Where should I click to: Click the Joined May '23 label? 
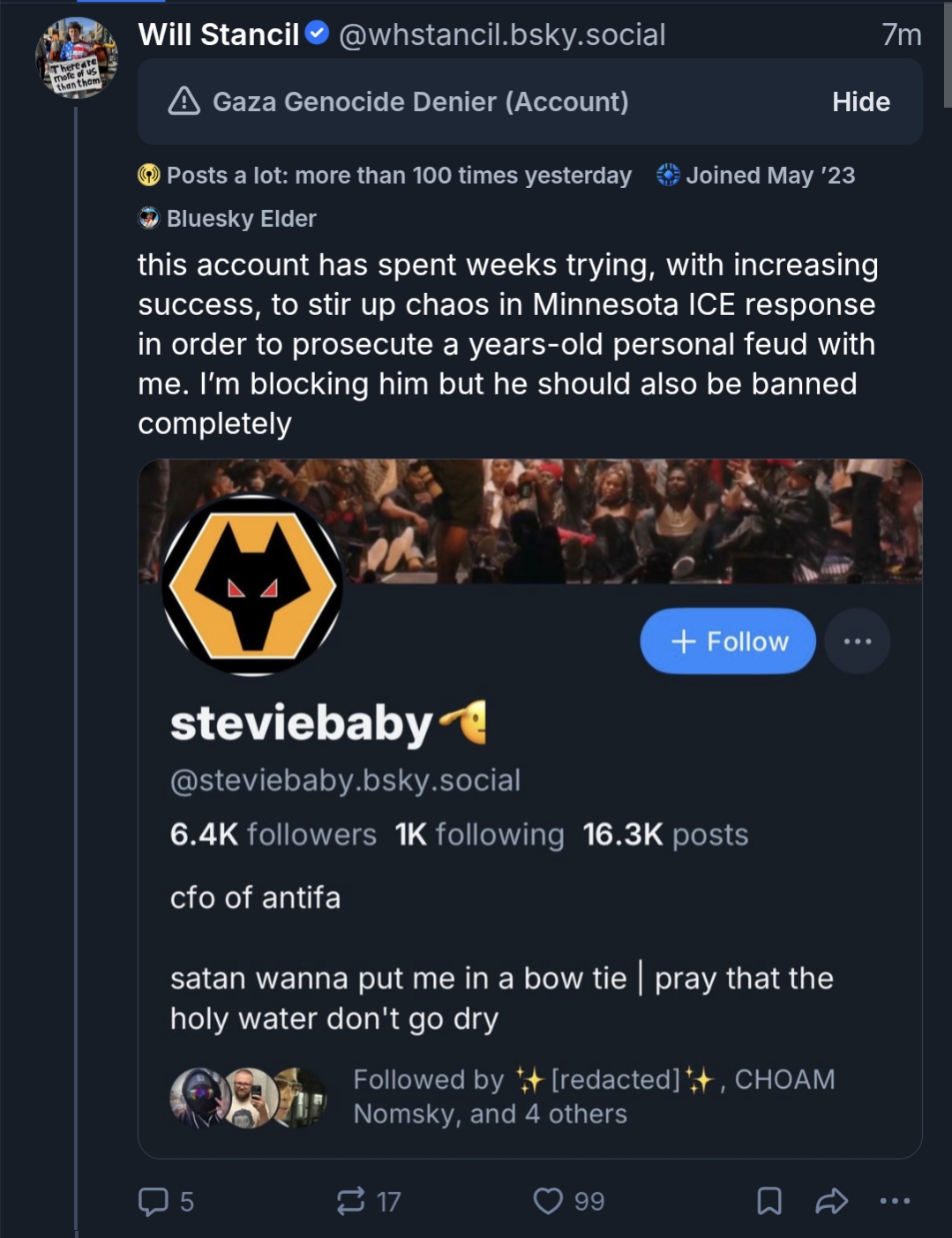756,176
